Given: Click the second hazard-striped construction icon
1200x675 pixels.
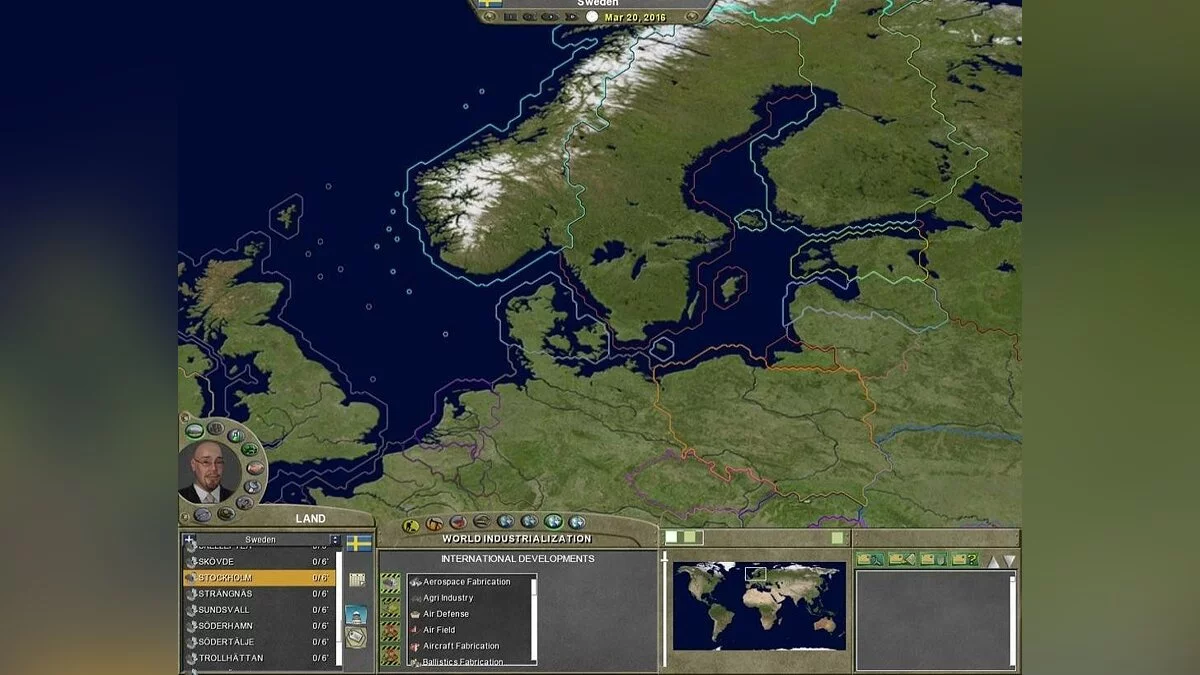Looking at the screenshot, I should [x=390, y=607].
